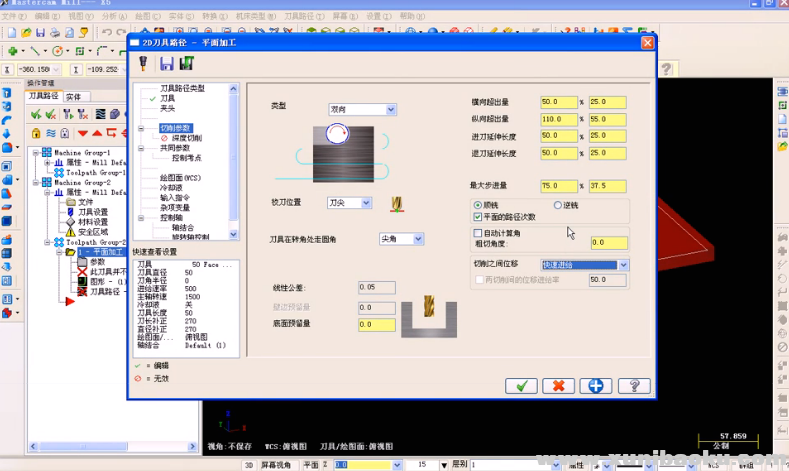Screen dimensions: 789x471
Task: Click the 最大步进量 percentage field
Action: (x=558, y=186)
